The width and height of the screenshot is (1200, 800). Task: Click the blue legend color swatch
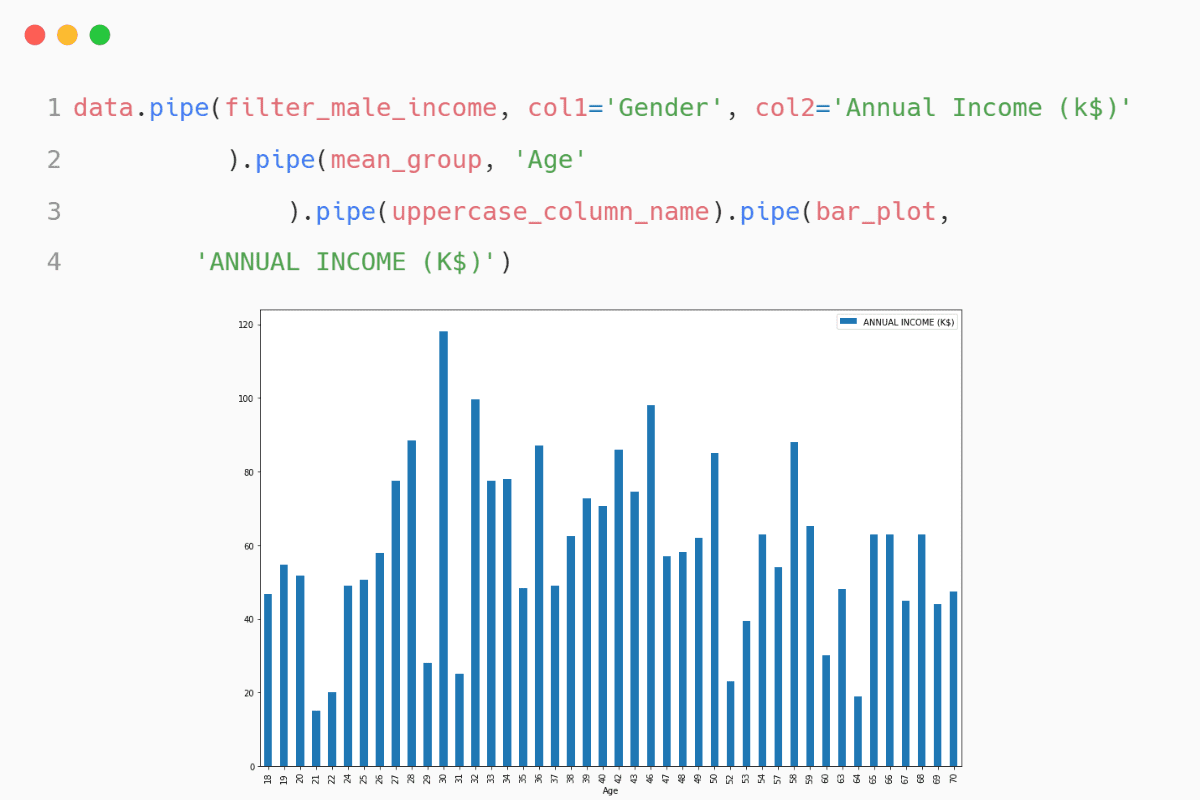point(848,322)
